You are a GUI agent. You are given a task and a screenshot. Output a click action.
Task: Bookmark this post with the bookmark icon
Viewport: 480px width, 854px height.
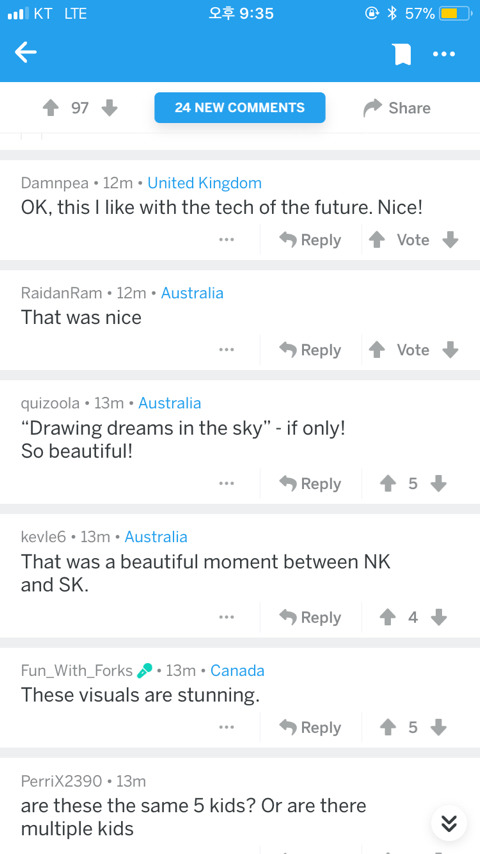click(402, 54)
